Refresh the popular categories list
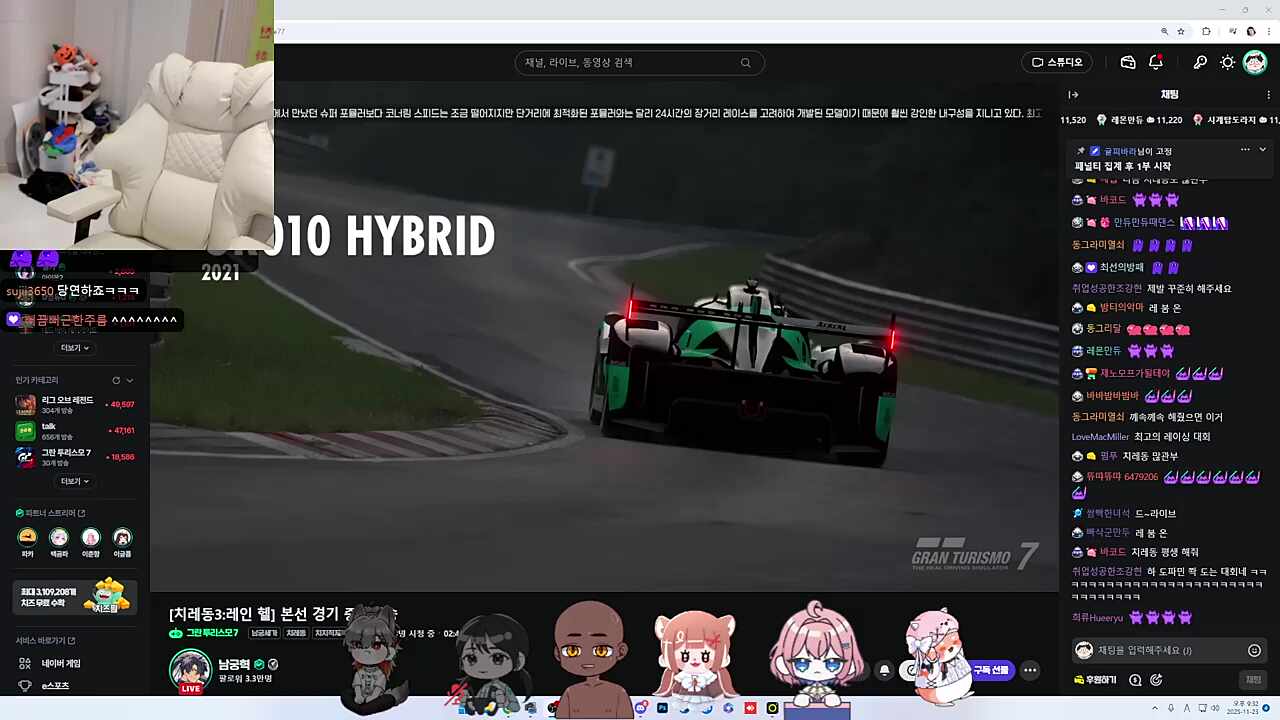 pyautogui.click(x=116, y=380)
